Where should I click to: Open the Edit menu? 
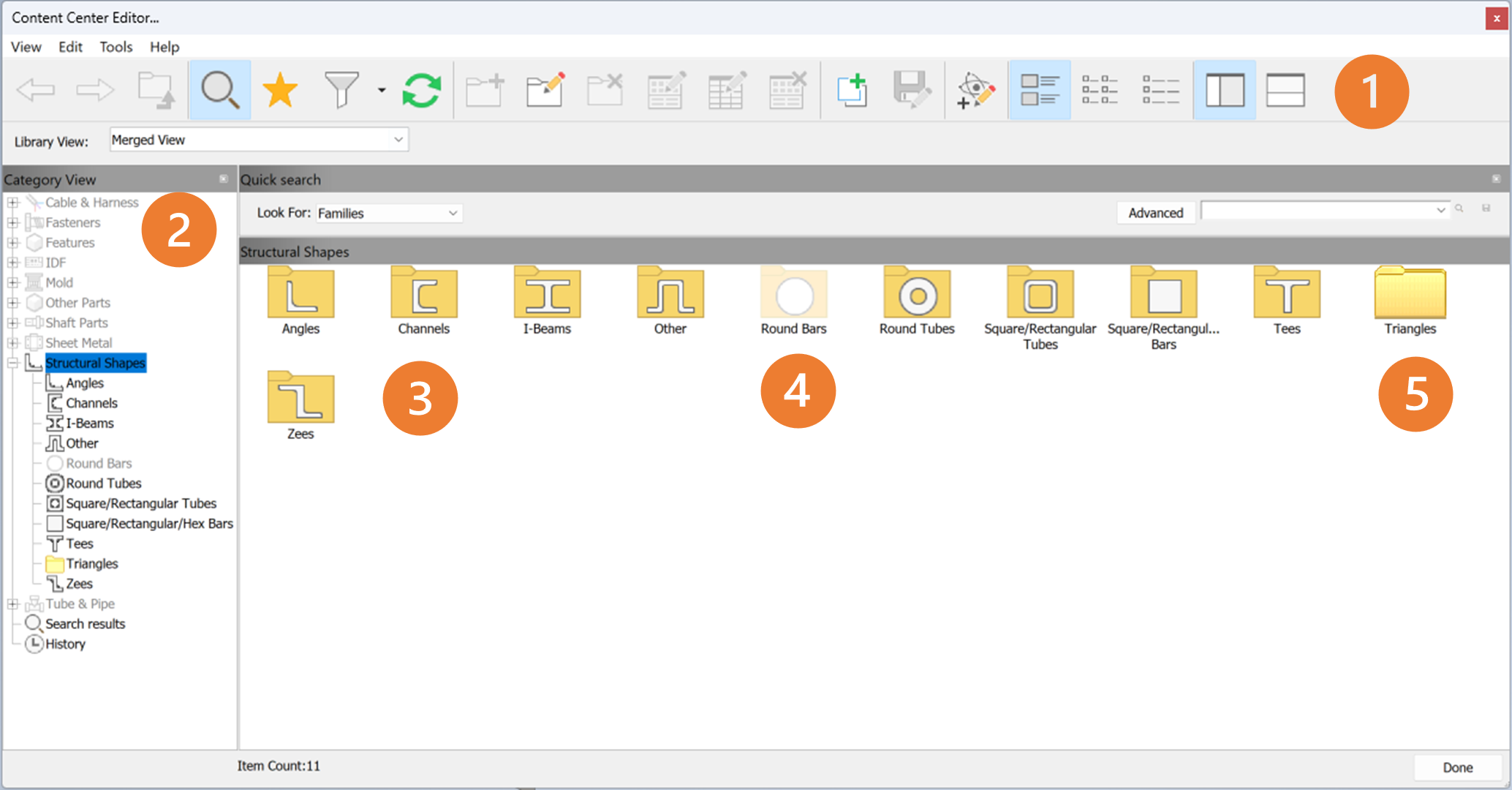click(70, 47)
